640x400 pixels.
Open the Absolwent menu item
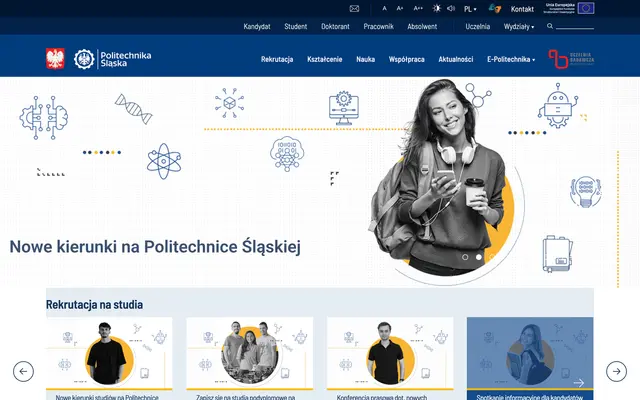click(422, 27)
